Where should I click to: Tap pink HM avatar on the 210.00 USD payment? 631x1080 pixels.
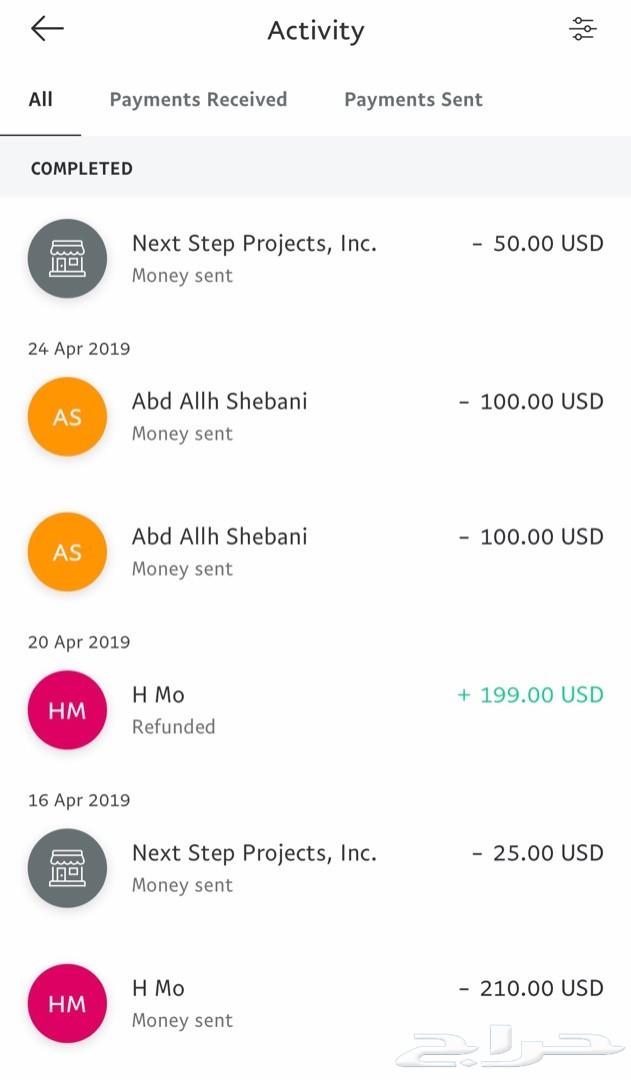[x=68, y=1004]
